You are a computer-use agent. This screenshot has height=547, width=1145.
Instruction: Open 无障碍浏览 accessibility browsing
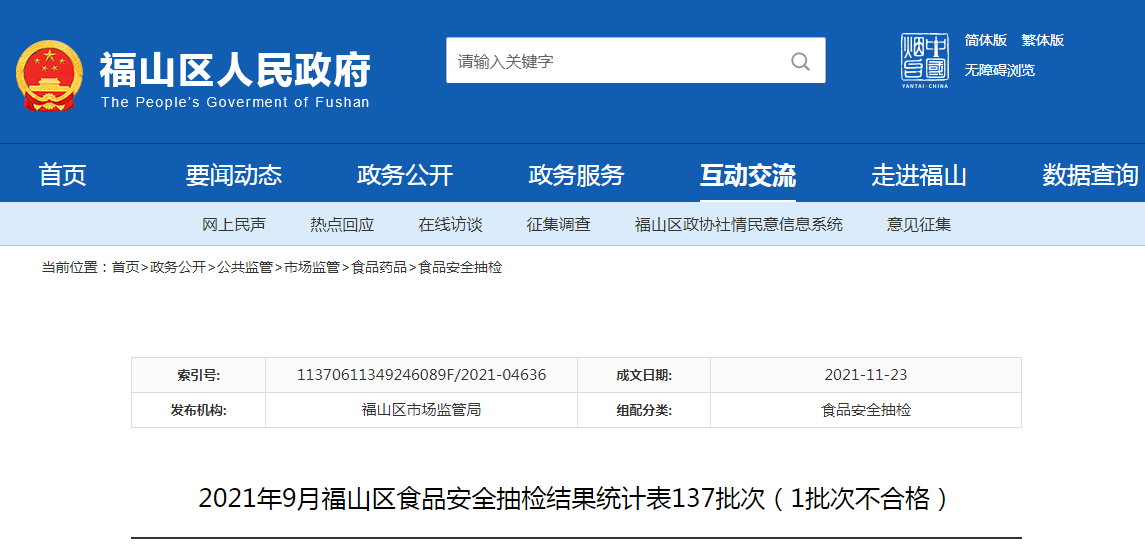point(1000,70)
